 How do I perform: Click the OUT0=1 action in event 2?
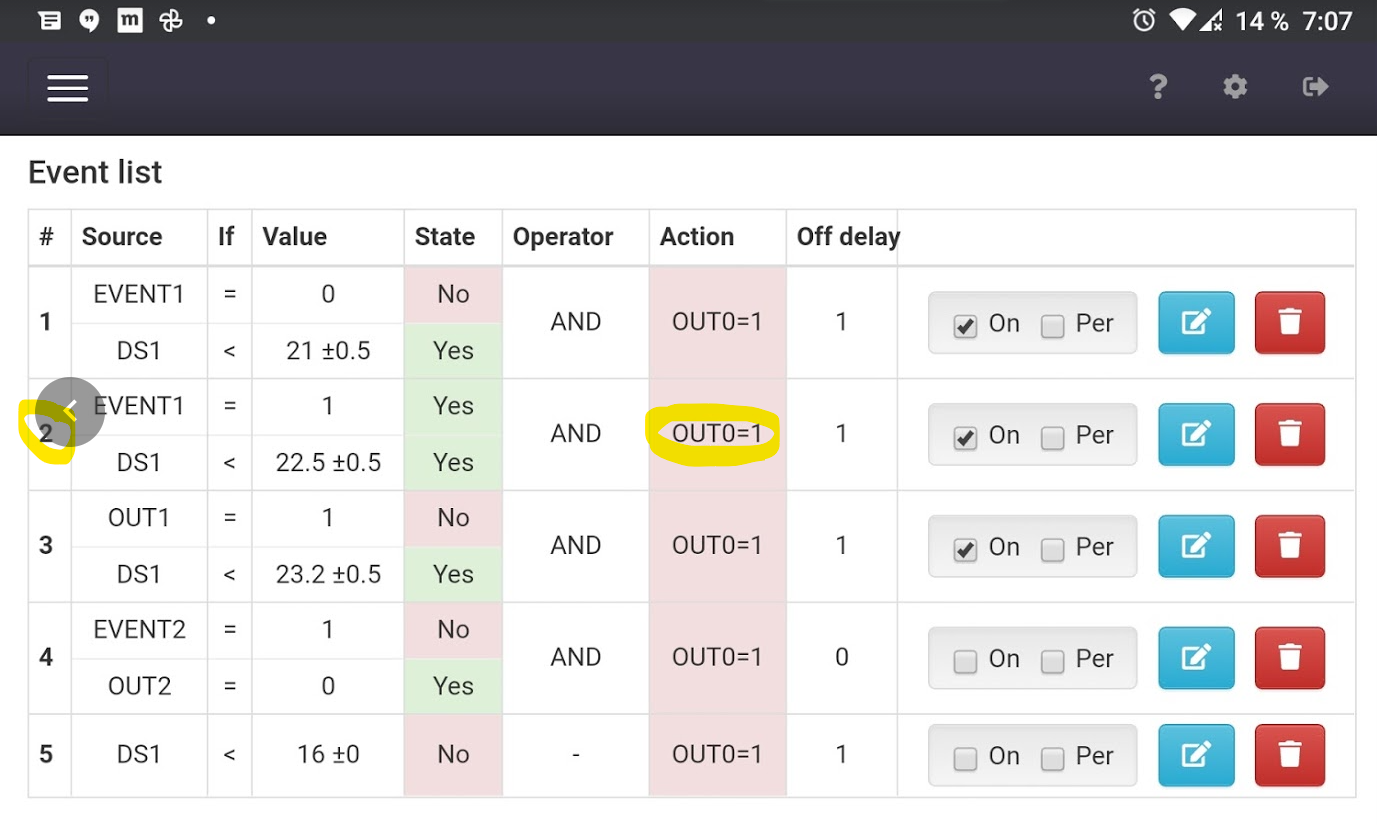click(x=716, y=434)
